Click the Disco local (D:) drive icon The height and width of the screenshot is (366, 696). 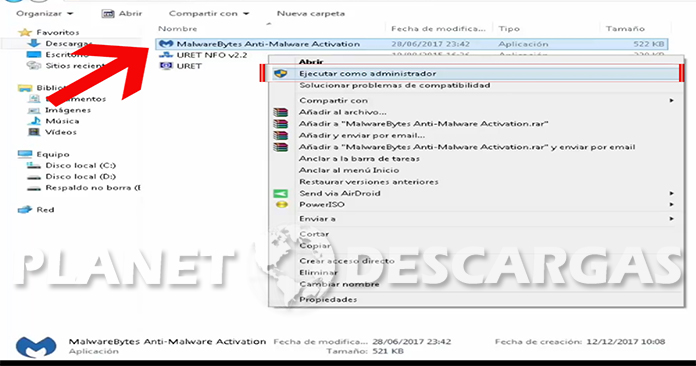34,177
